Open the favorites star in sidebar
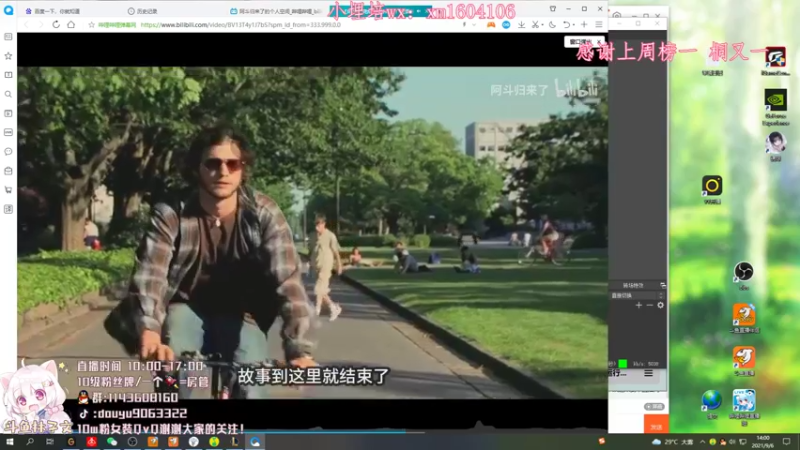 [x=8, y=56]
